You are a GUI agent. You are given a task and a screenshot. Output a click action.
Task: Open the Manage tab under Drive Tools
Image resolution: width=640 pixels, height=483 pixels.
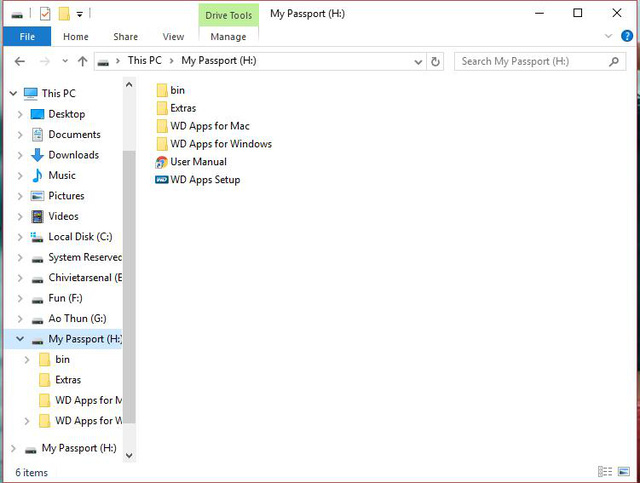click(x=228, y=37)
